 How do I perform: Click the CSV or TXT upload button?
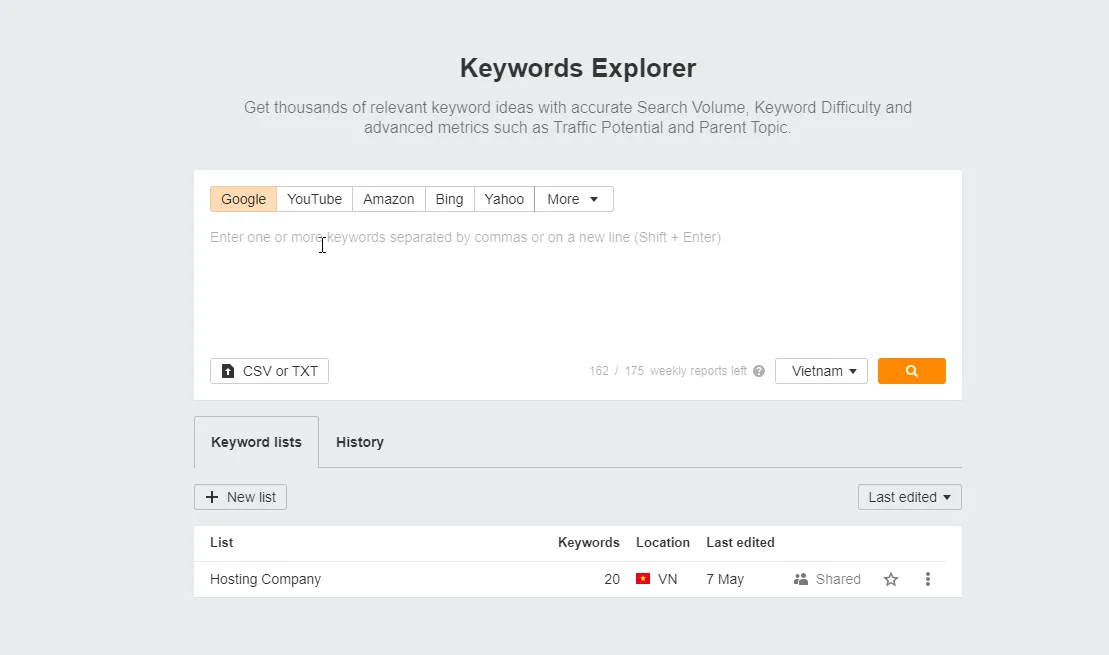(x=268, y=370)
